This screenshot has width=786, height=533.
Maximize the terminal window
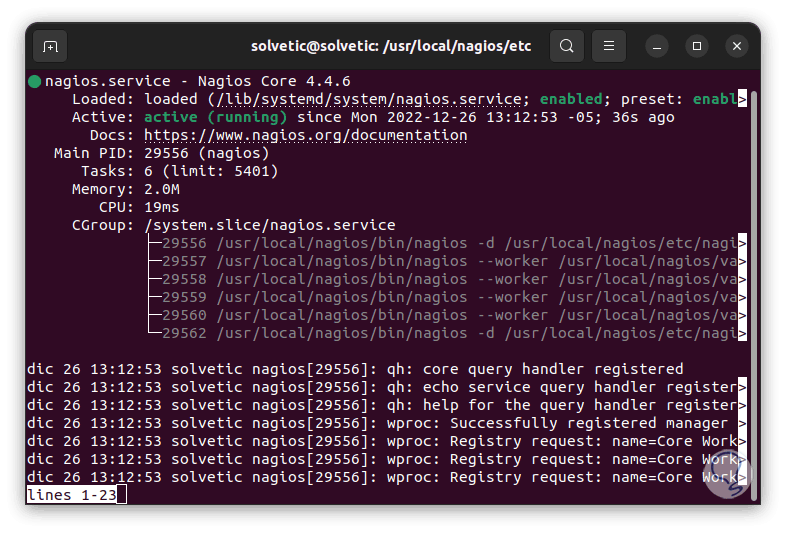click(697, 47)
